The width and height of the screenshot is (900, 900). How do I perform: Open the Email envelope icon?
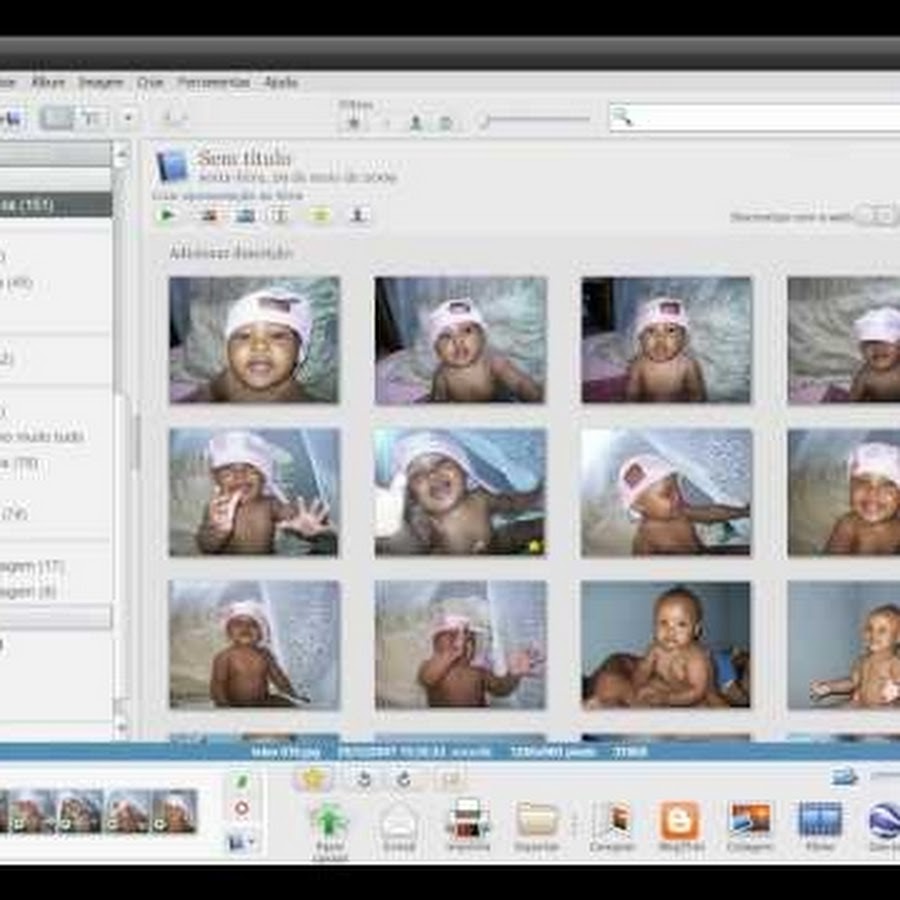(398, 822)
